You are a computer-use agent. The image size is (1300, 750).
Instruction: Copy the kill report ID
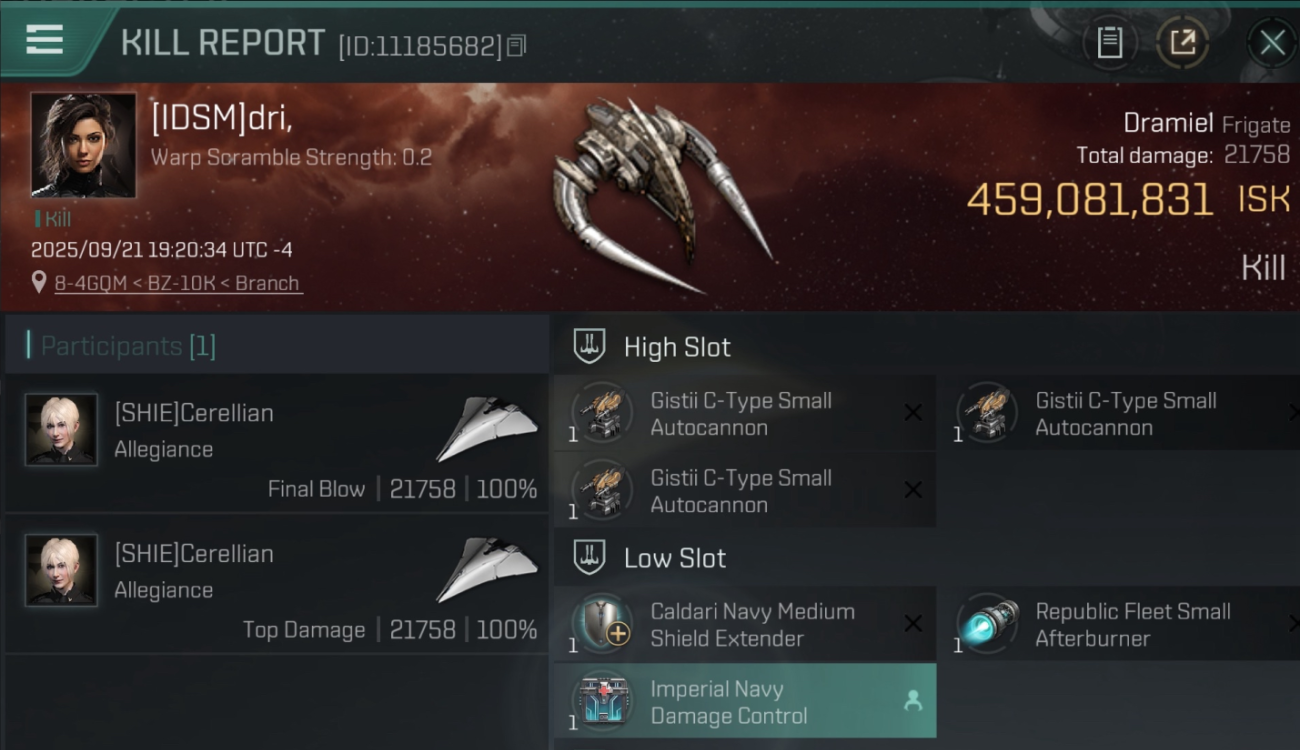[516, 45]
